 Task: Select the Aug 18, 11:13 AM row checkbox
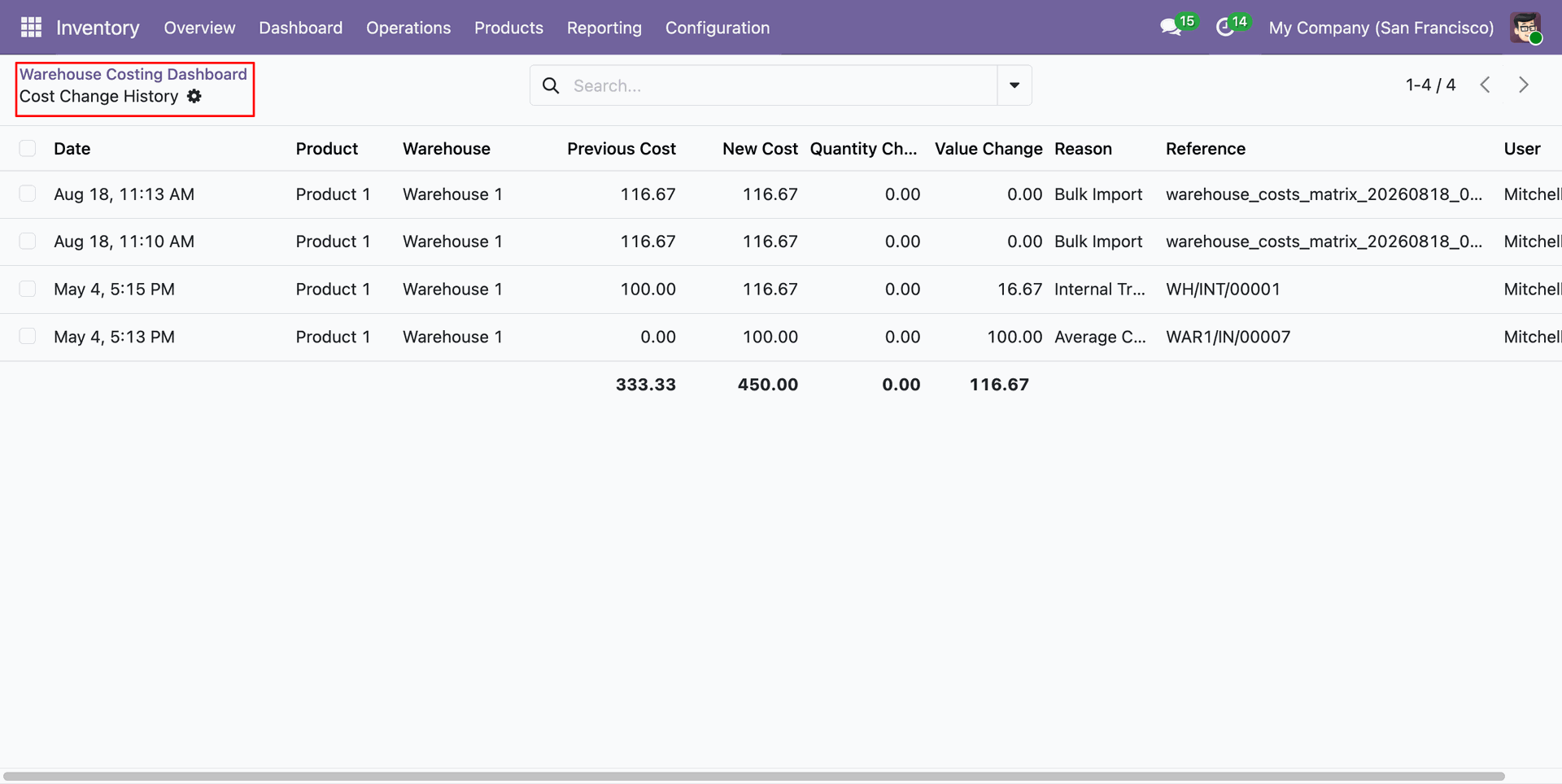pos(28,194)
